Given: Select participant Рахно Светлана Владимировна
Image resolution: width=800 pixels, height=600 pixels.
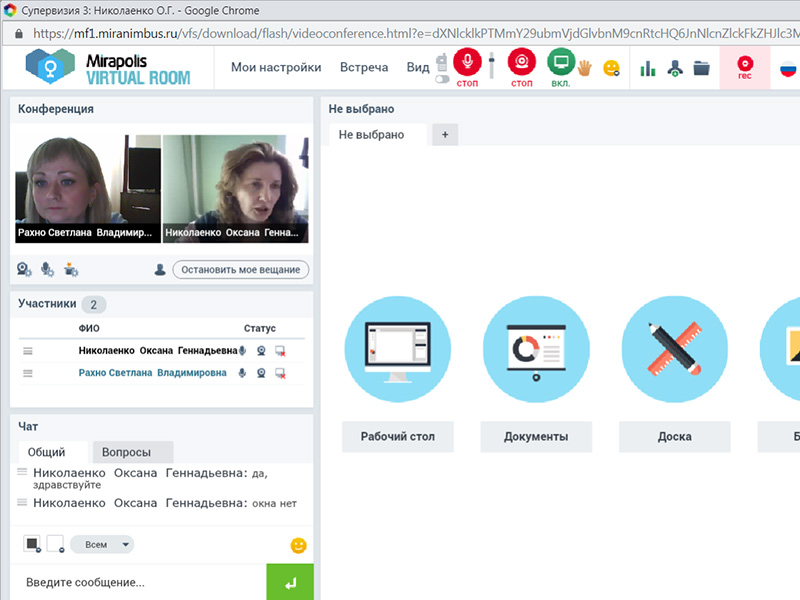Looking at the screenshot, I should coord(153,373).
